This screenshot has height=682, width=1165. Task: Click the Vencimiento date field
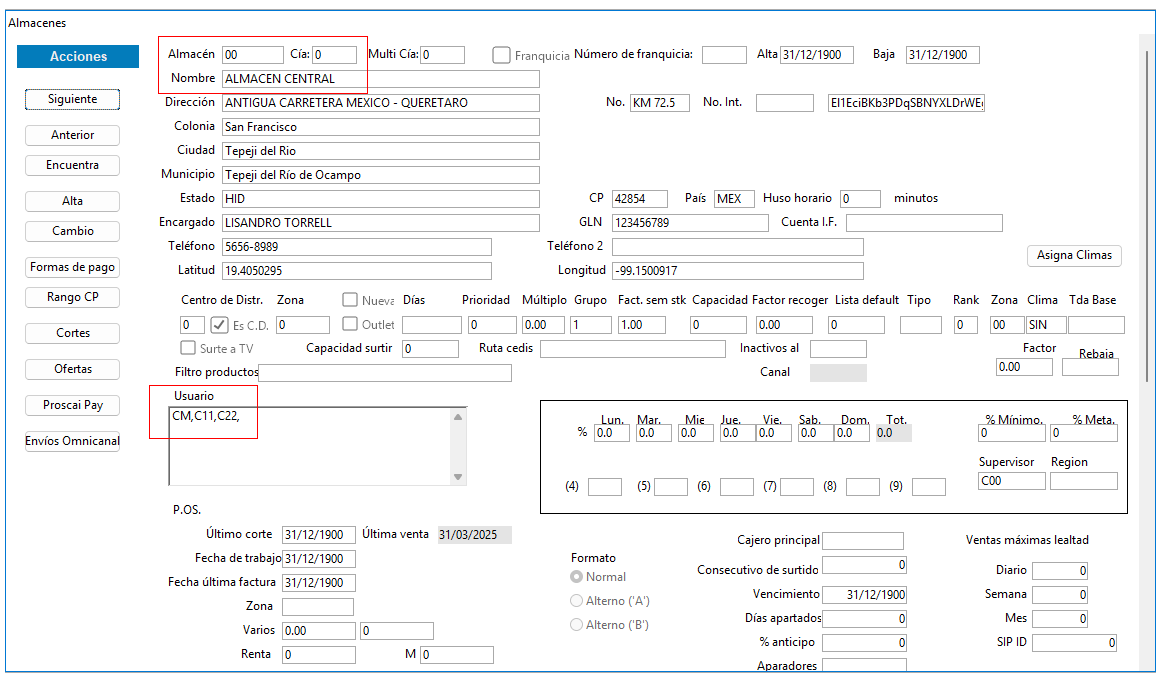pyautogui.click(x=865, y=594)
